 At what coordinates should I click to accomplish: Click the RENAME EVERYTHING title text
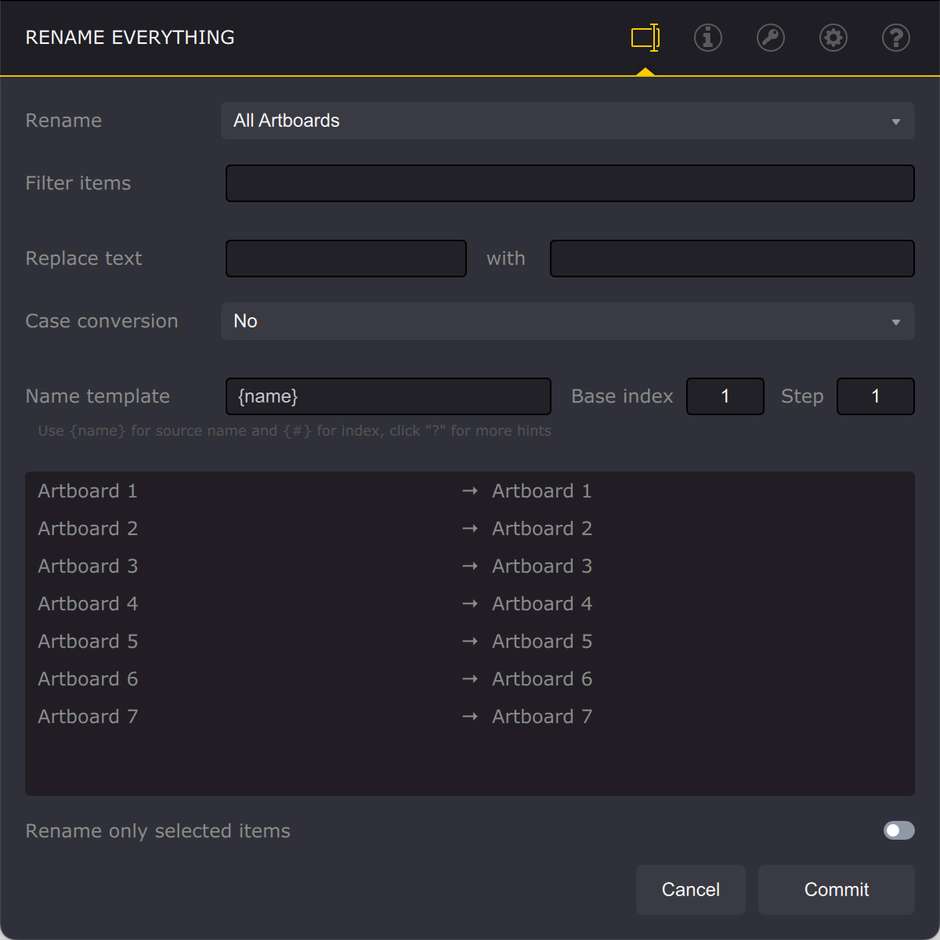130,37
